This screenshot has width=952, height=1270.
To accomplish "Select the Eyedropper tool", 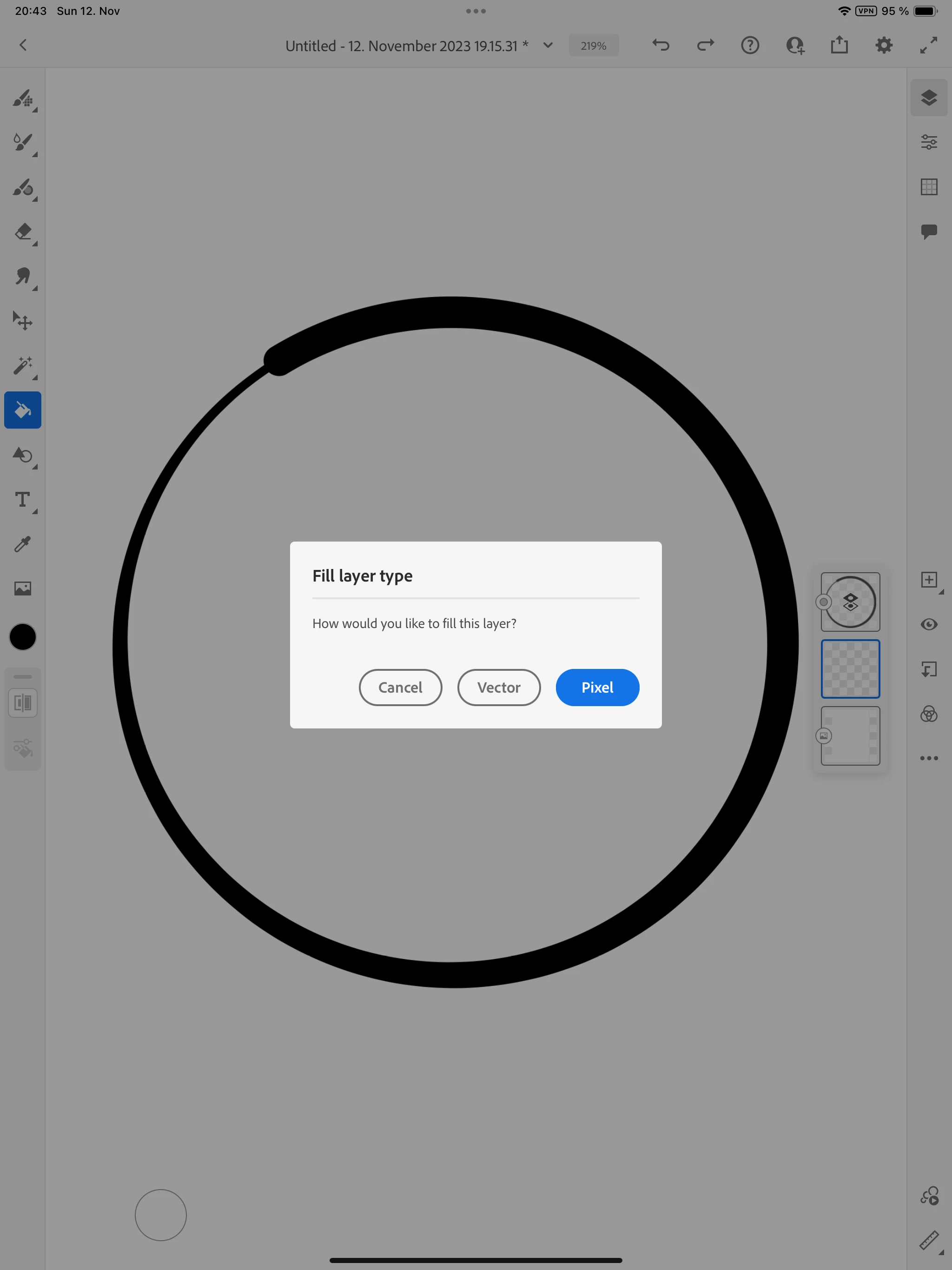I will [22, 544].
